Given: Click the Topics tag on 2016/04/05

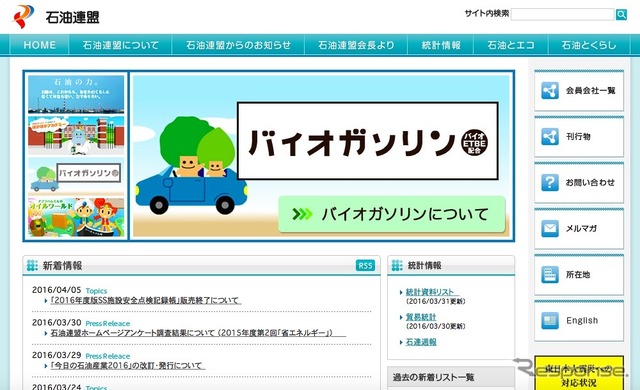Looking at the screenshot, I should coord(96,291).
